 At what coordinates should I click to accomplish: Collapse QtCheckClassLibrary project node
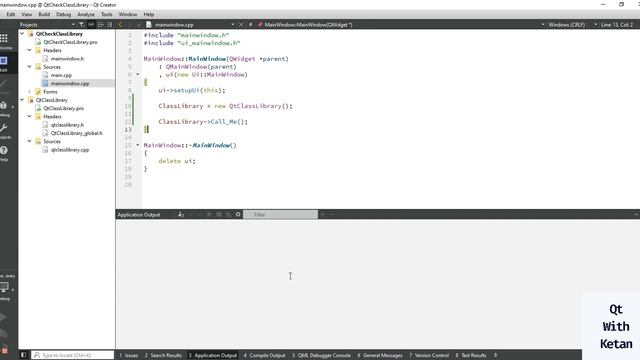pyautogui.click(x=22, y=33)
